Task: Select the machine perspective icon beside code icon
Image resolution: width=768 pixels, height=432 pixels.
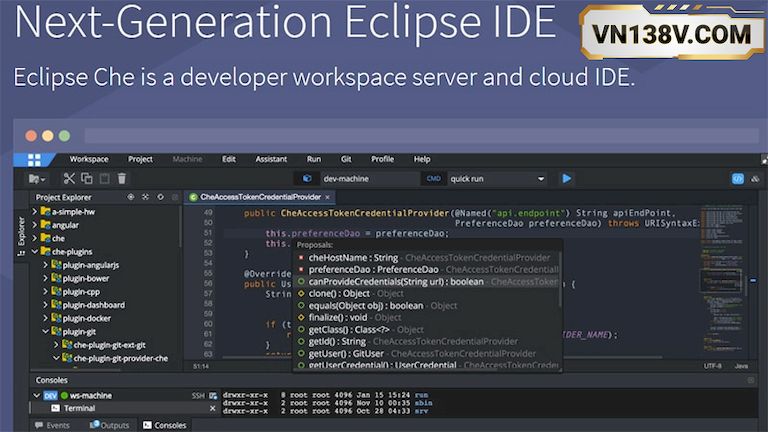Action: point(755,179)
